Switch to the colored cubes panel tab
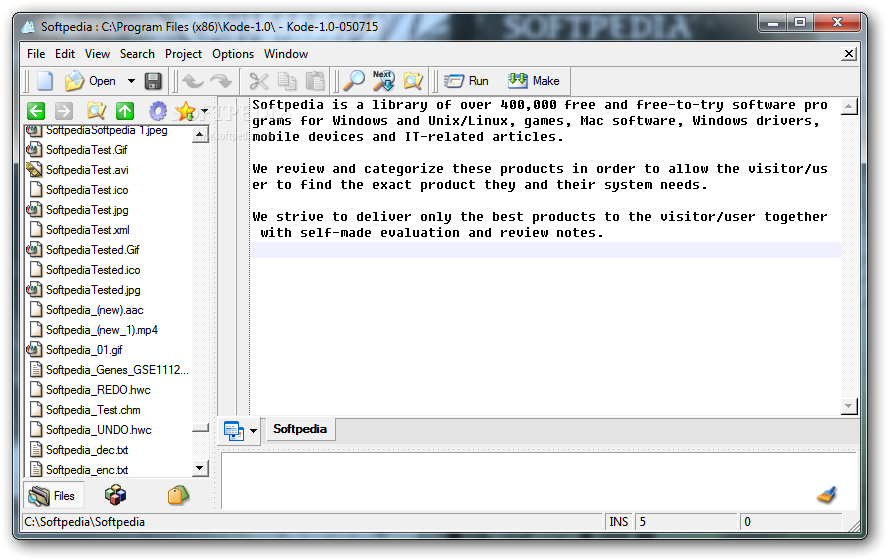Viewport: 888px width, 560px height. click(116, 495)
